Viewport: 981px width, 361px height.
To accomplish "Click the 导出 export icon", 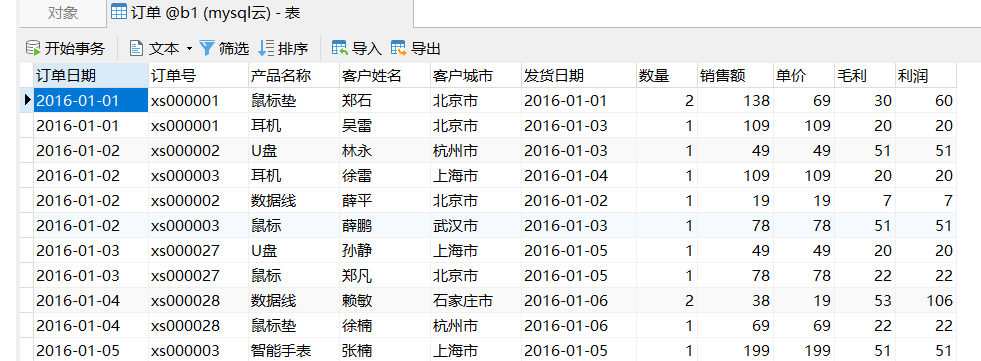I will [399, 48].
